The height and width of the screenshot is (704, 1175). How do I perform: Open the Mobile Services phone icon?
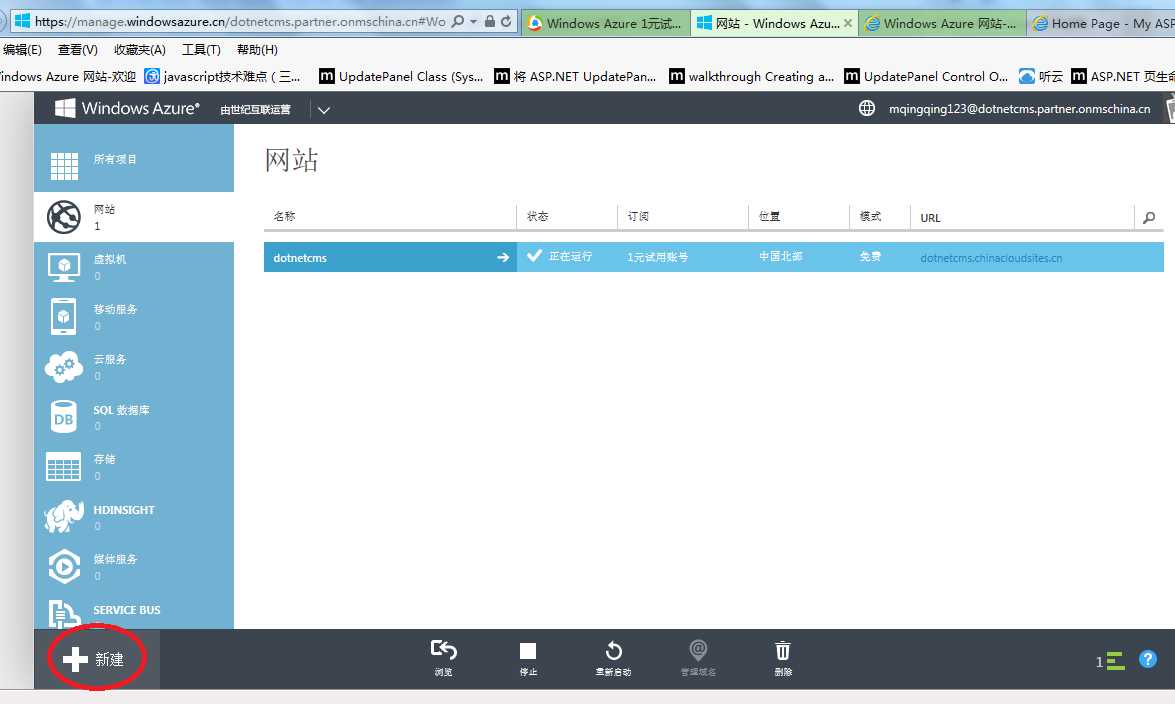point(64,316)
